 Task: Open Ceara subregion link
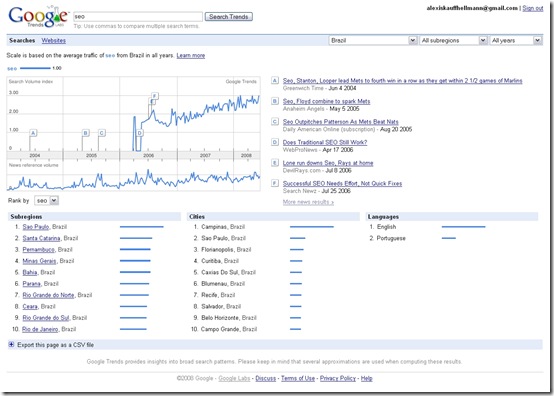tap(30, 306)
